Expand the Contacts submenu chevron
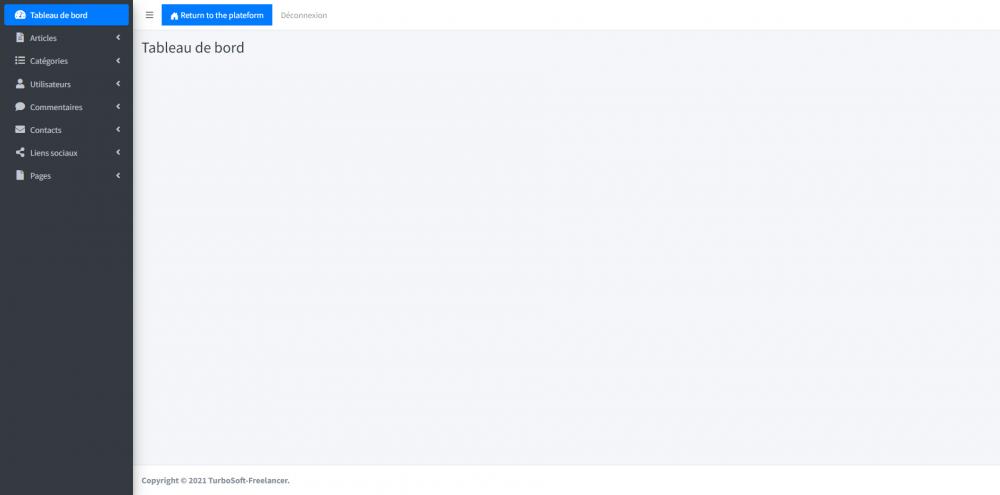 tap(118, 129)
